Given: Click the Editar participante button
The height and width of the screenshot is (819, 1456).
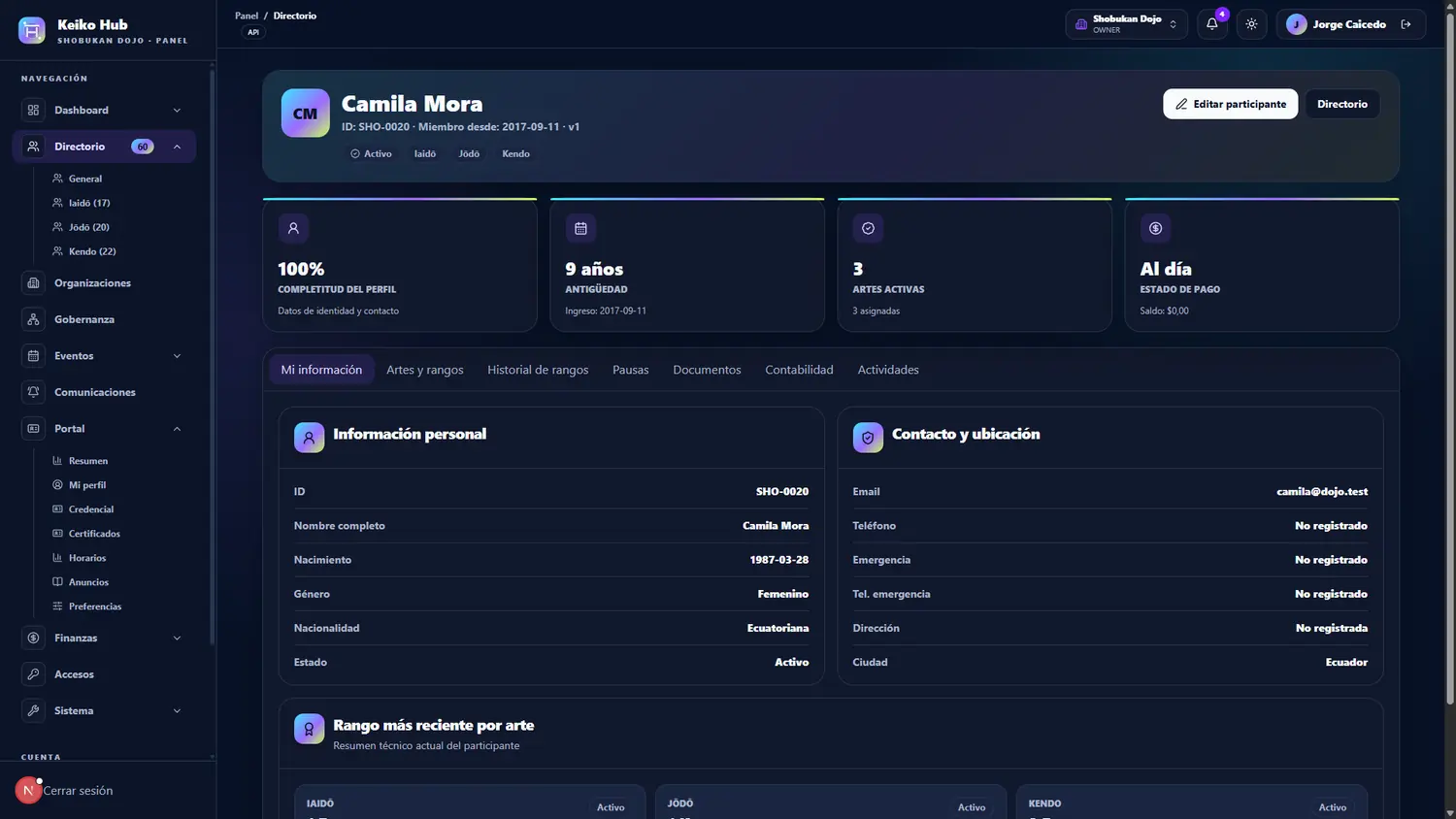Looking at the screenshot, I should (1230, 104).
